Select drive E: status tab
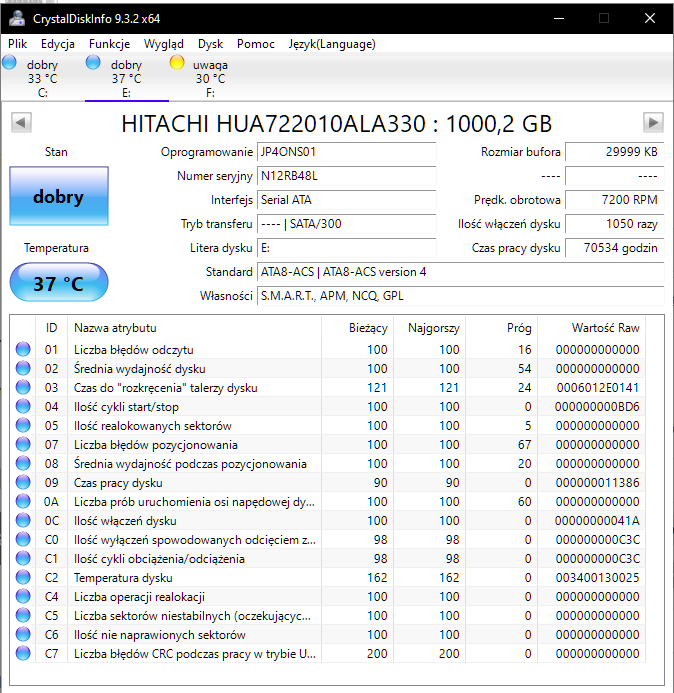Screen dimensions: 674x693 126,78
